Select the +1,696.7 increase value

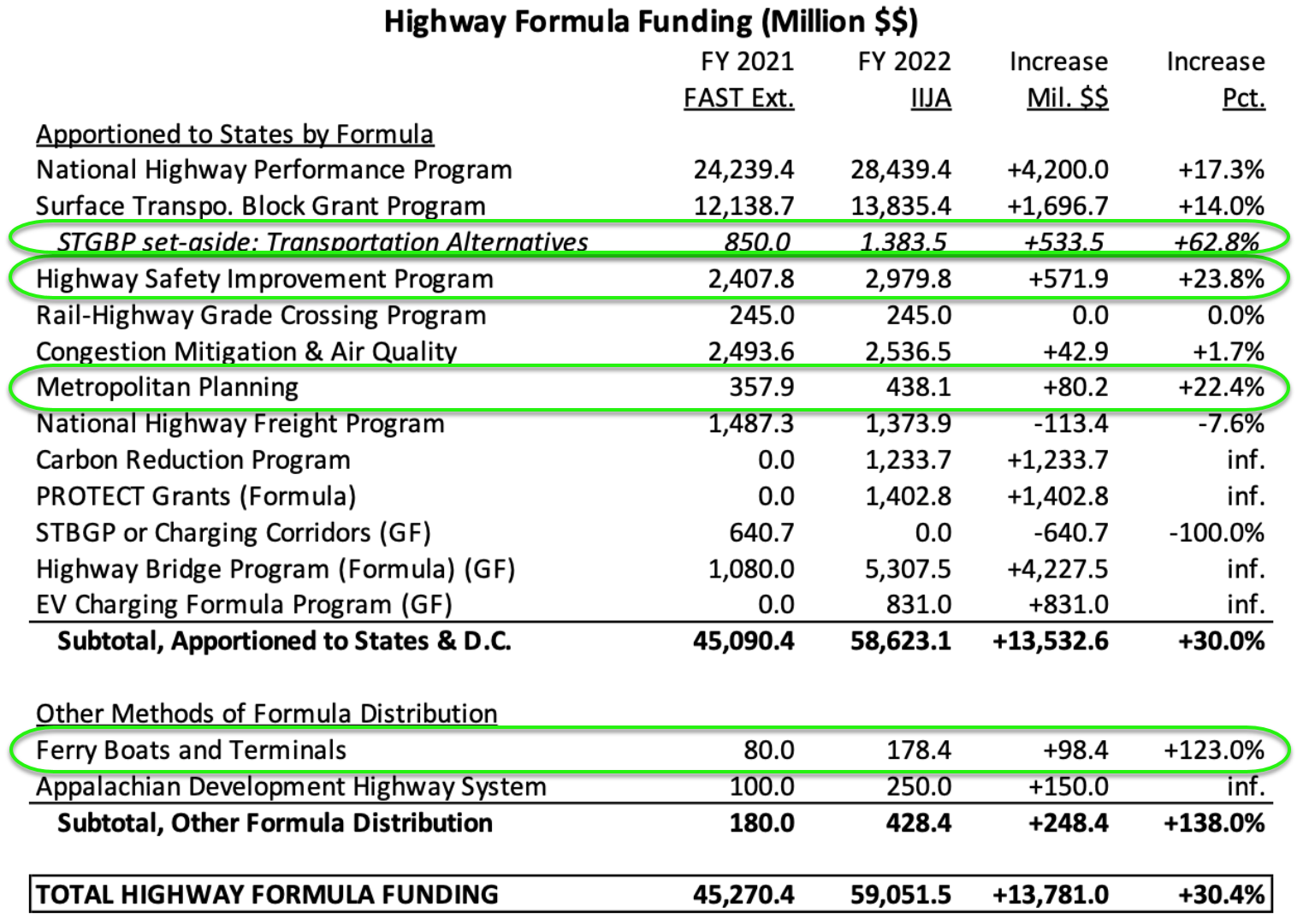pyautogui.click(x=1057, y=206)
